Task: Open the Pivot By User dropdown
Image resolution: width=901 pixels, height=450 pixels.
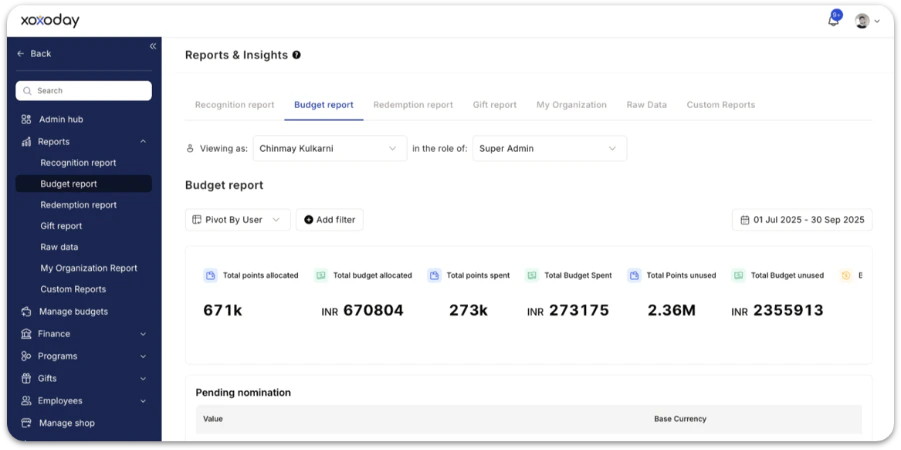Action: pos(237,220)
